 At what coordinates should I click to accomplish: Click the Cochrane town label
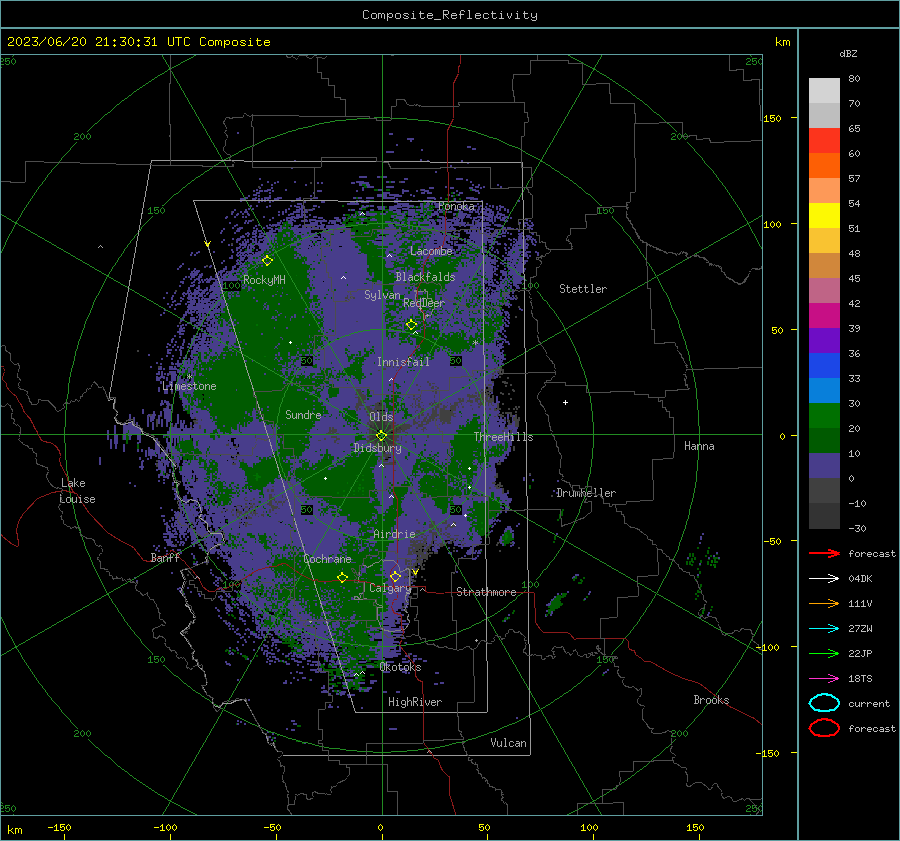click(327, 559)
